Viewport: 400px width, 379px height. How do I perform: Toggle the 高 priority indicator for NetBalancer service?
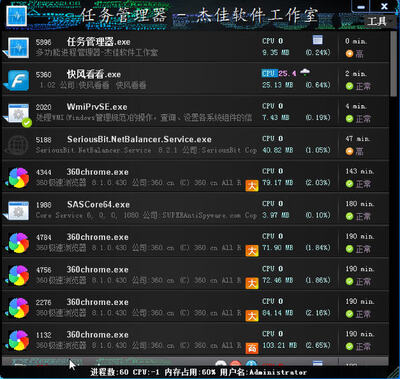pyautogui.click(x=354, y=151)
